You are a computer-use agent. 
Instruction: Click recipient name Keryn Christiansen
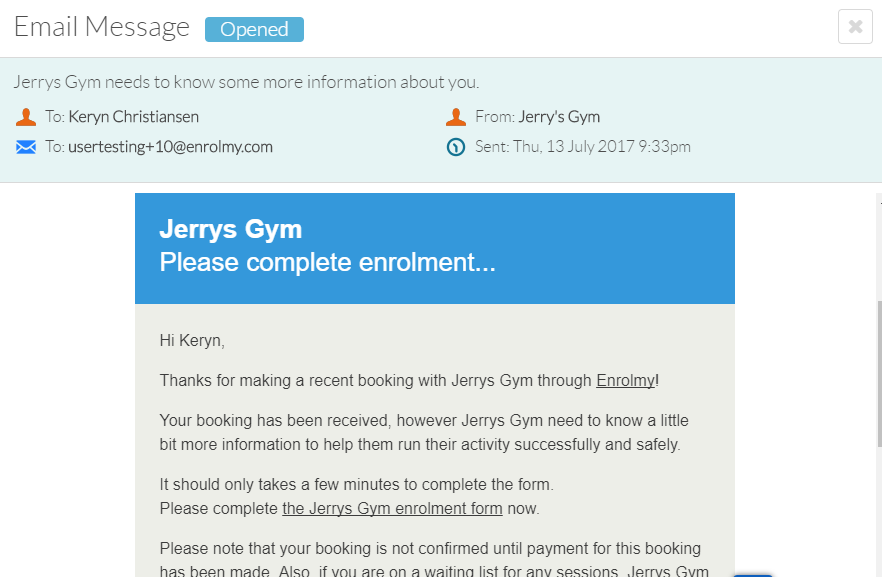134,116
